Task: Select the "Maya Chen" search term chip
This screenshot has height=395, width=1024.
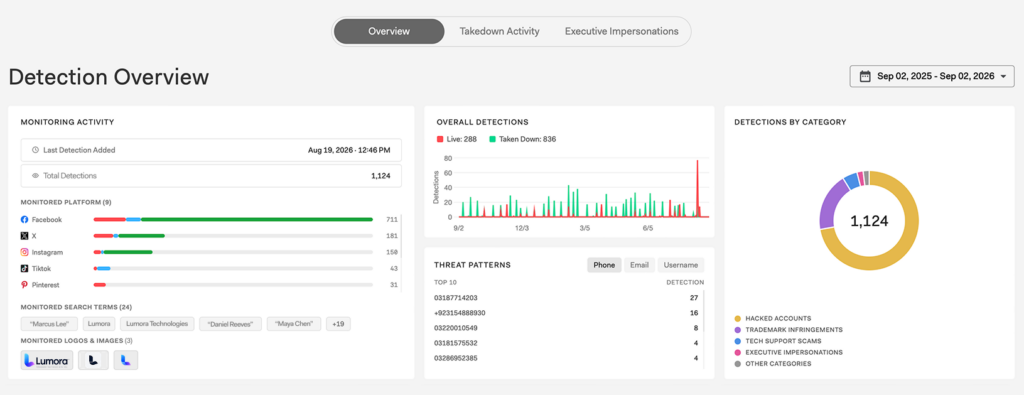Action: click(x=294, y=324)
